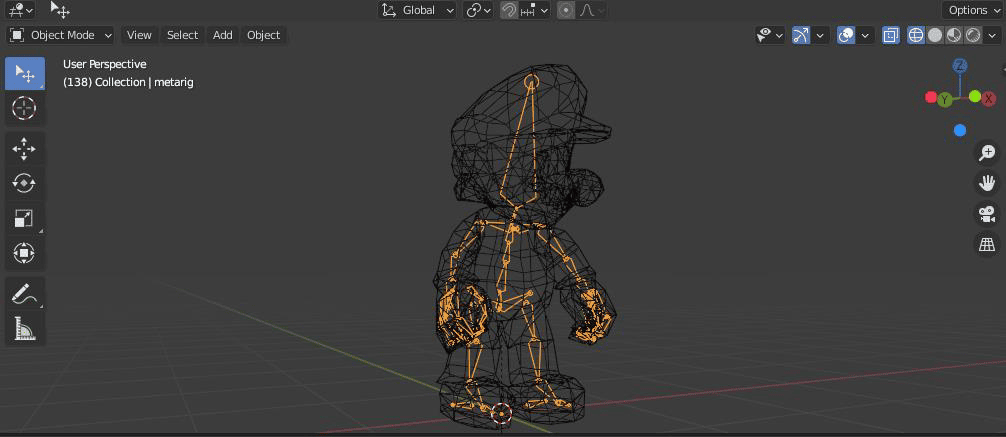The height and width of the screenshot is (437, 1006).
Task: Open the Object menu
Action: [x=264, y=35]
